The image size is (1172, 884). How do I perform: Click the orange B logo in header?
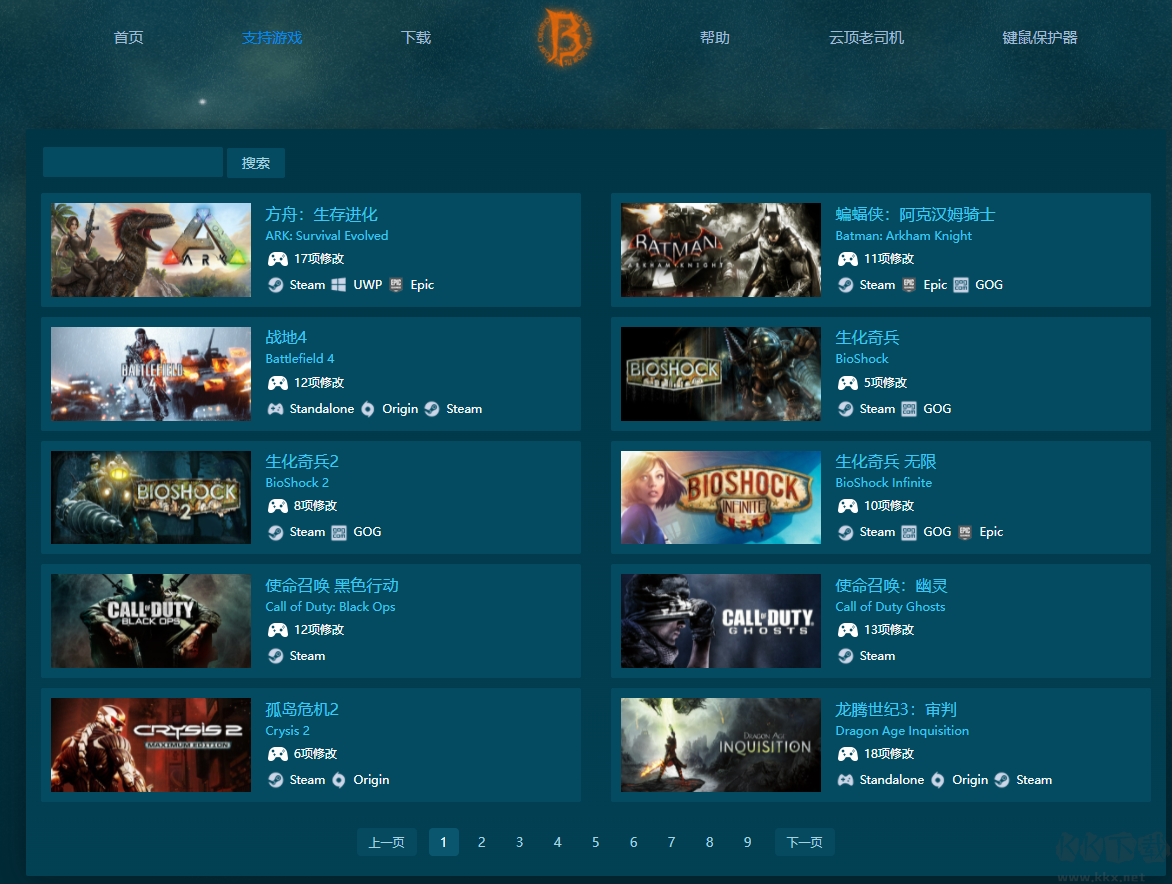(565, 38)
